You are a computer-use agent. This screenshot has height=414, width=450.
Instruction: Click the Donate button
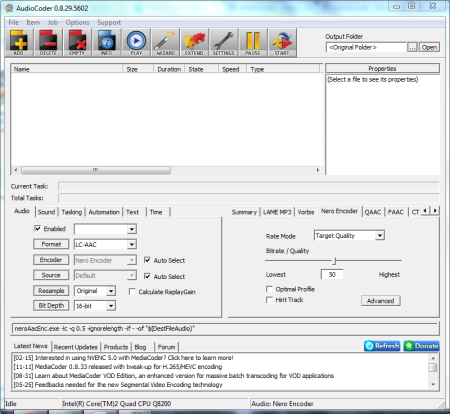pyautogui.click(x=421, y=346)
